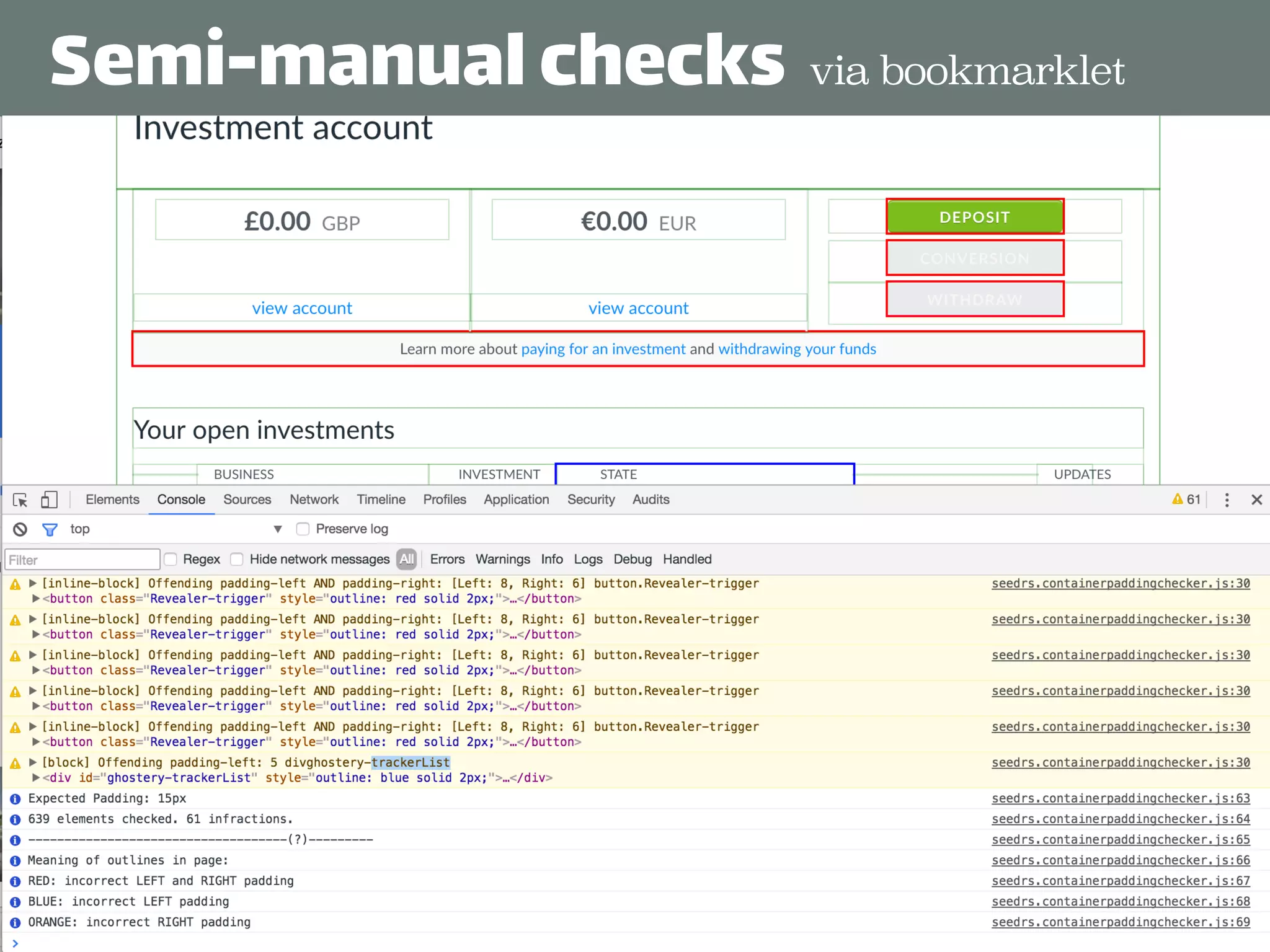Select the Warnings log level filter
Screen dimensions: 1270x952
502,560
